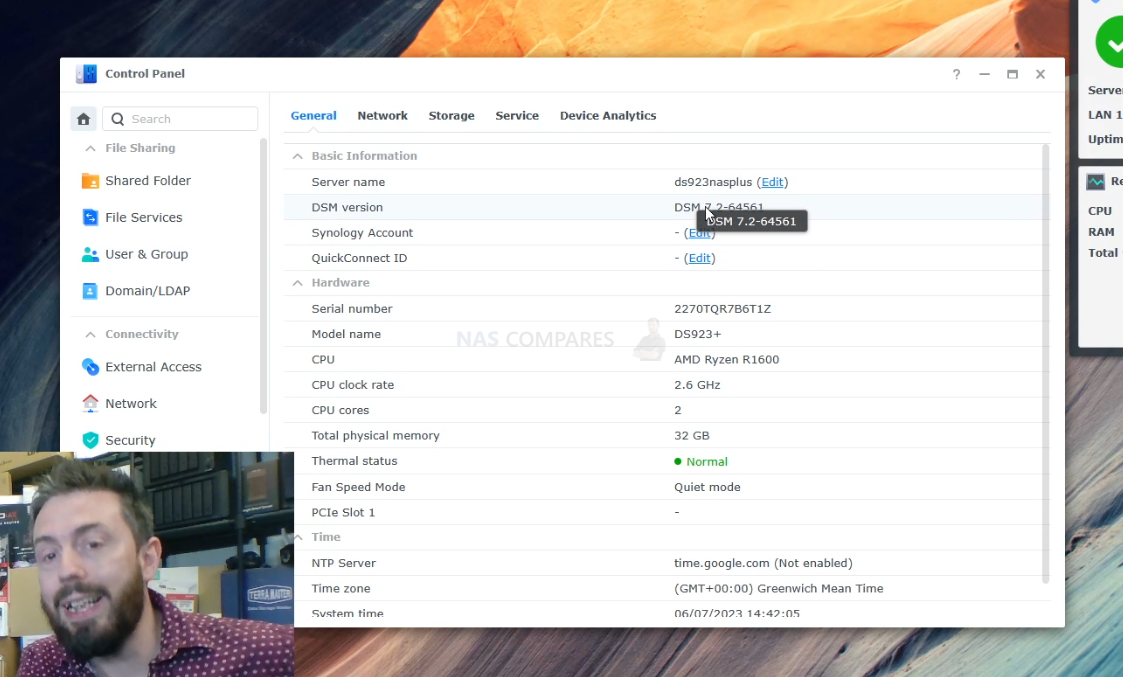Click the Normal thermal status value
This screenshot has height=677, width=1123.
(x=707, y=461)
